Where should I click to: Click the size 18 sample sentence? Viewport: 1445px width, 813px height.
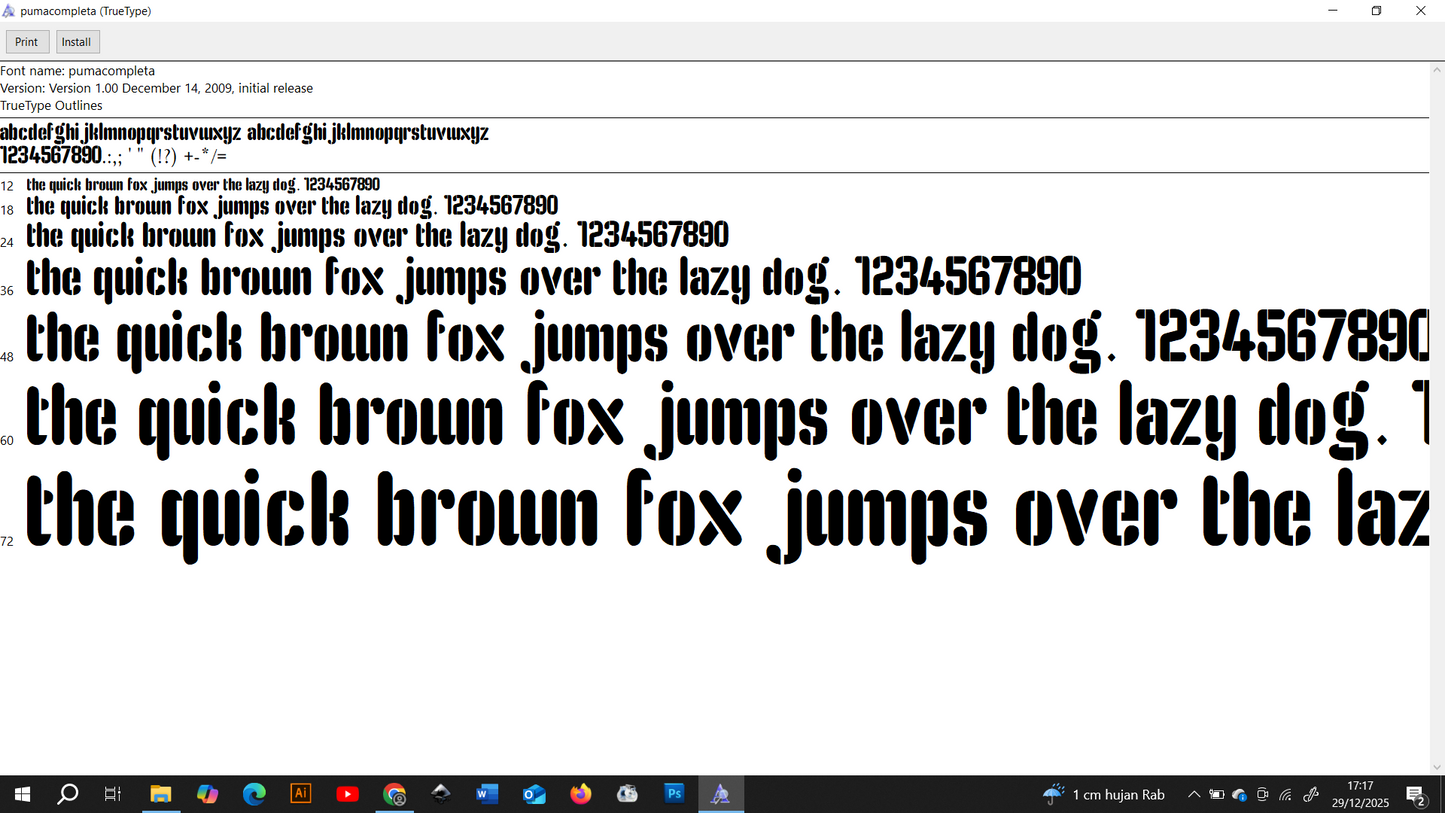(292, 207)
